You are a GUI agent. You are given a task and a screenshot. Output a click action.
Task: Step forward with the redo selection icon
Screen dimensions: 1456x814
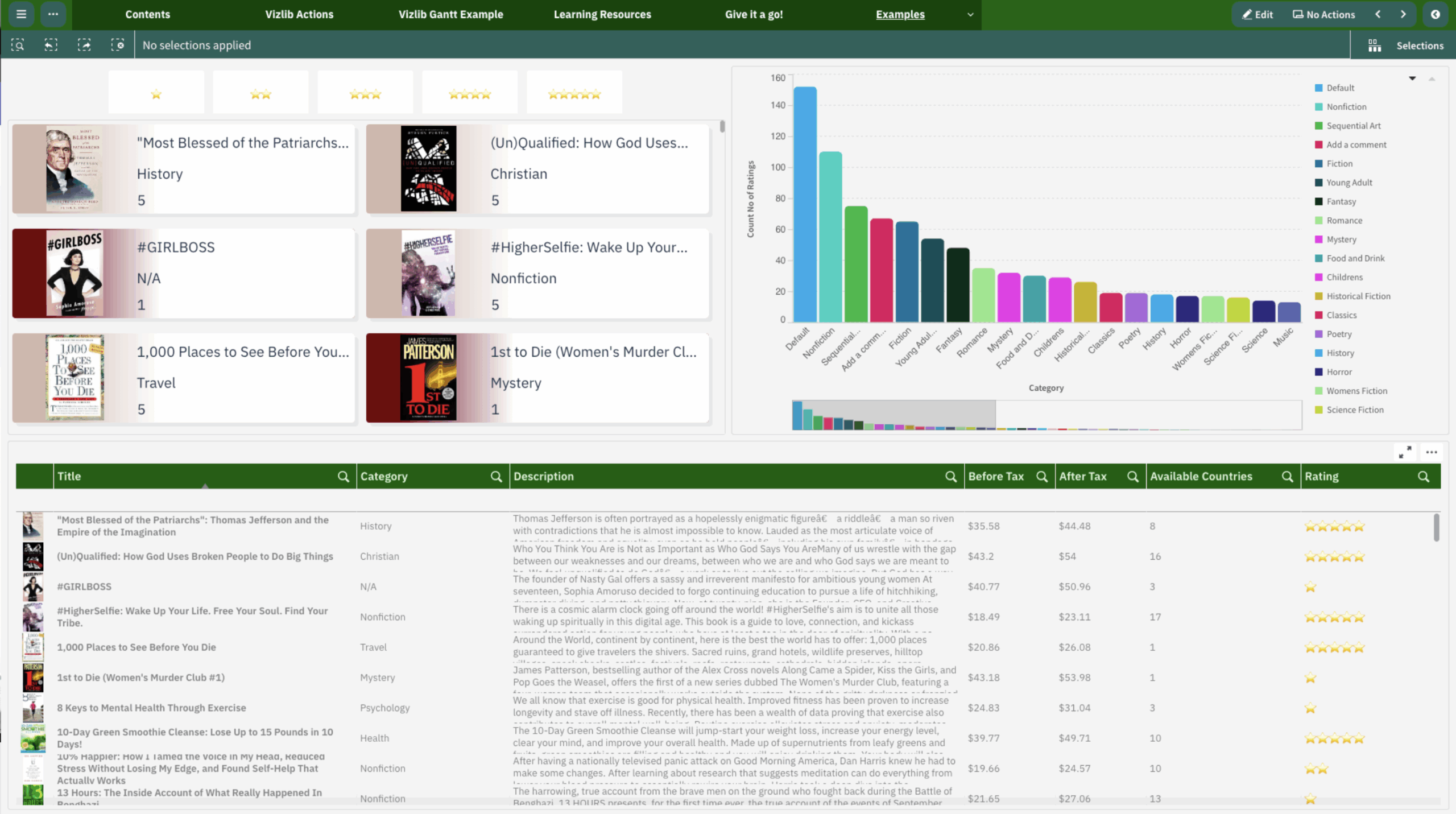[x=84, y=45]
